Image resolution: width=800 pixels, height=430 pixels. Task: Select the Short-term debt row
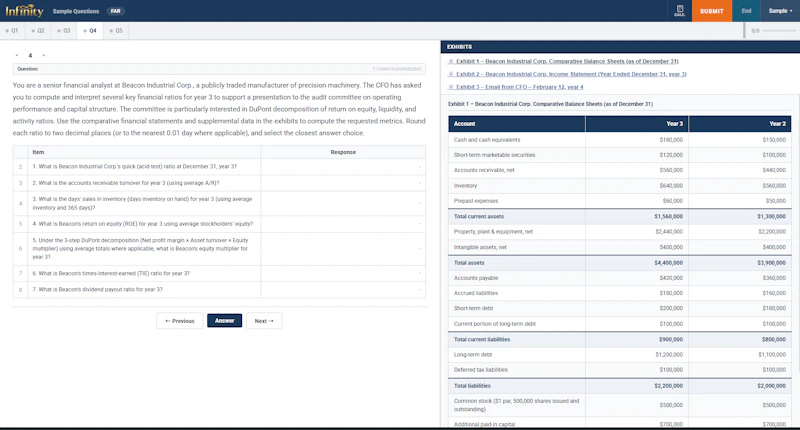[x=620, y=308]
